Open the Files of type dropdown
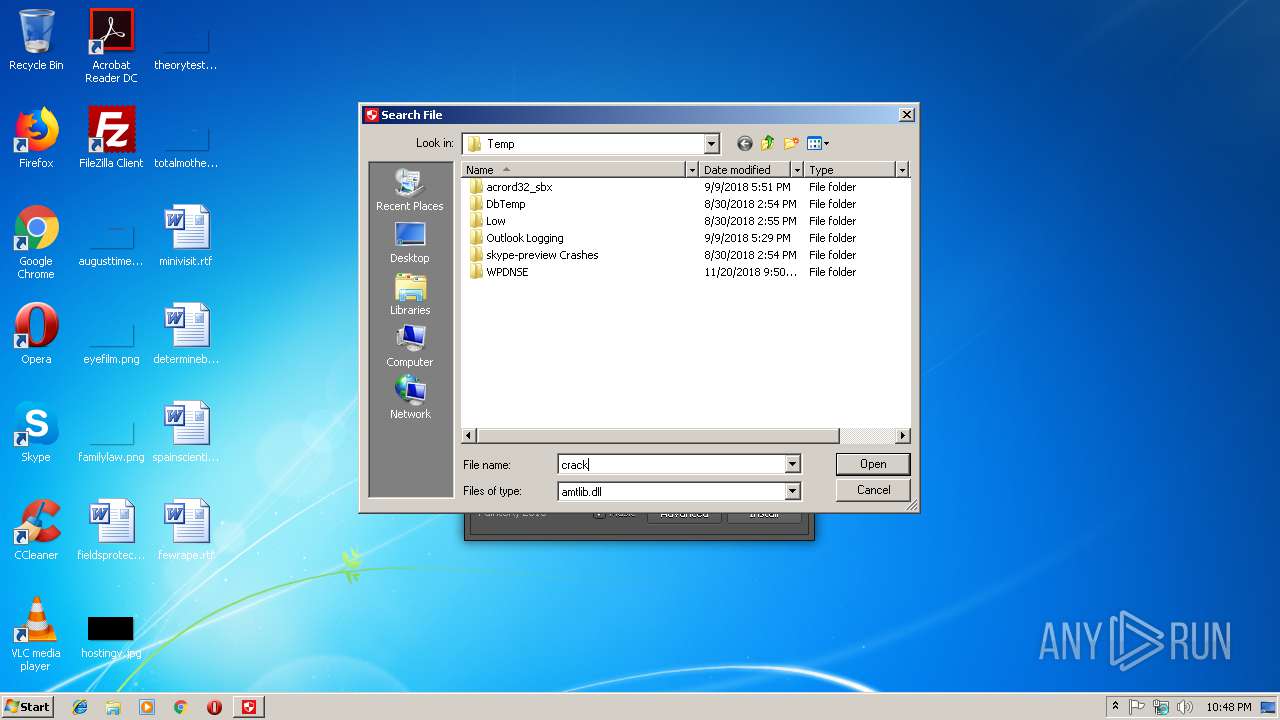The height and width of the screenshot is (720, 1280). [x=792, y=491]
